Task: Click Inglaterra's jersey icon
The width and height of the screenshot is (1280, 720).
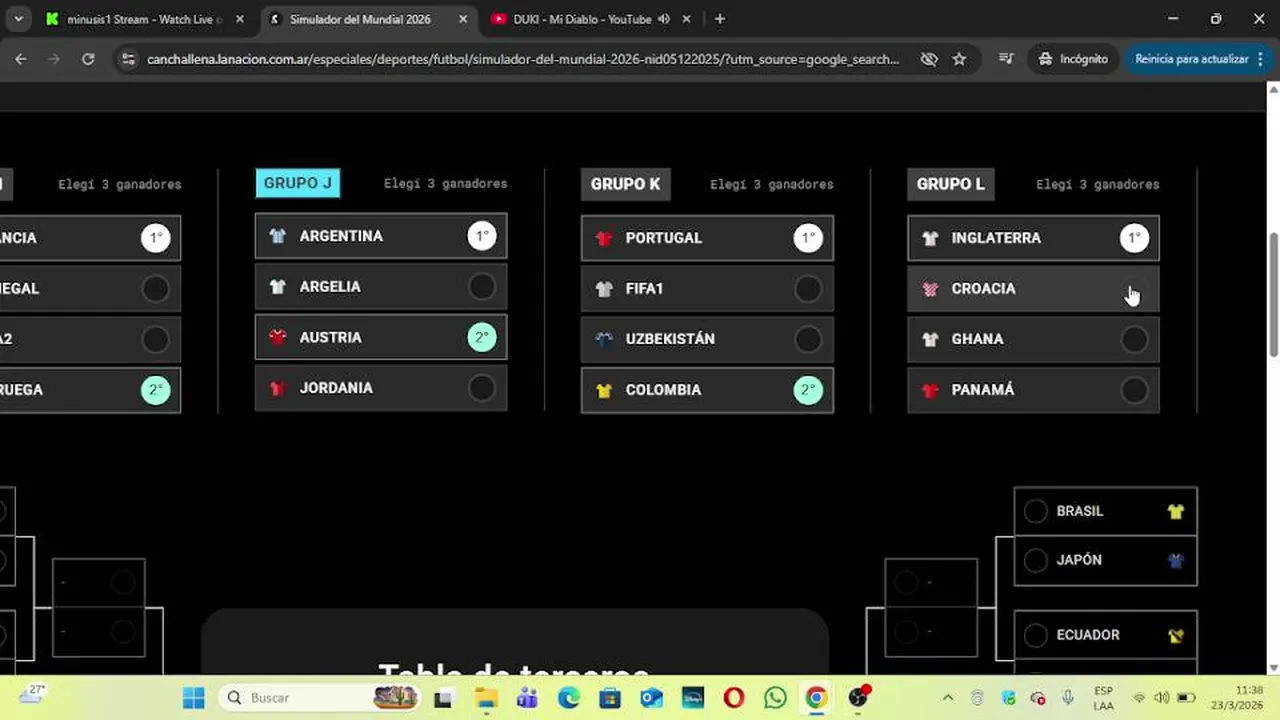Action: [930, 238]
